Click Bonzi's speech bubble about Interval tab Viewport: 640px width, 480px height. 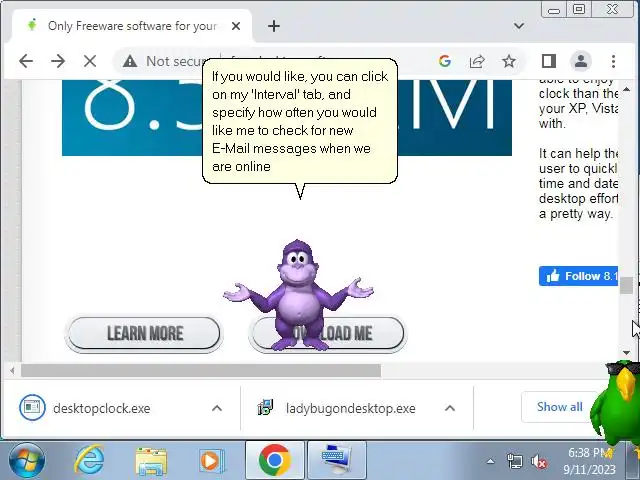pos(300,122)
